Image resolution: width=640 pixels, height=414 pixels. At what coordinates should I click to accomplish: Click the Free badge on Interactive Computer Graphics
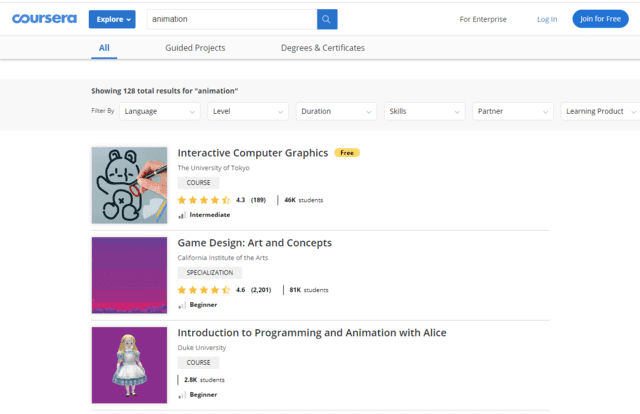tap(347, 153)
